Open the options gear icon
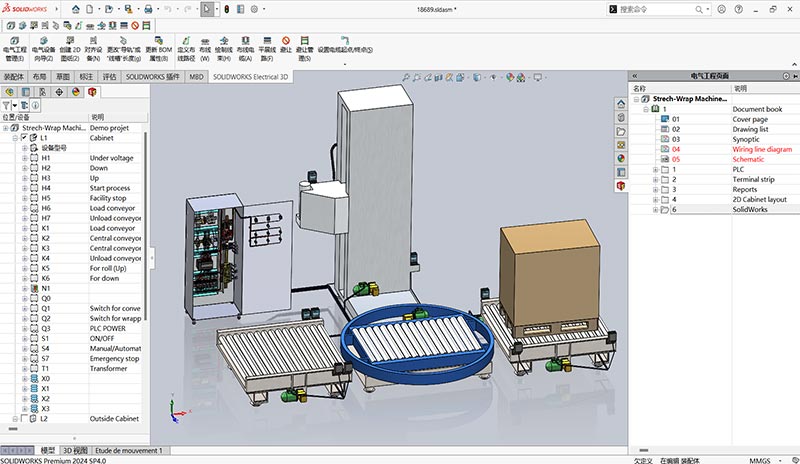 [x=254, y=9]
